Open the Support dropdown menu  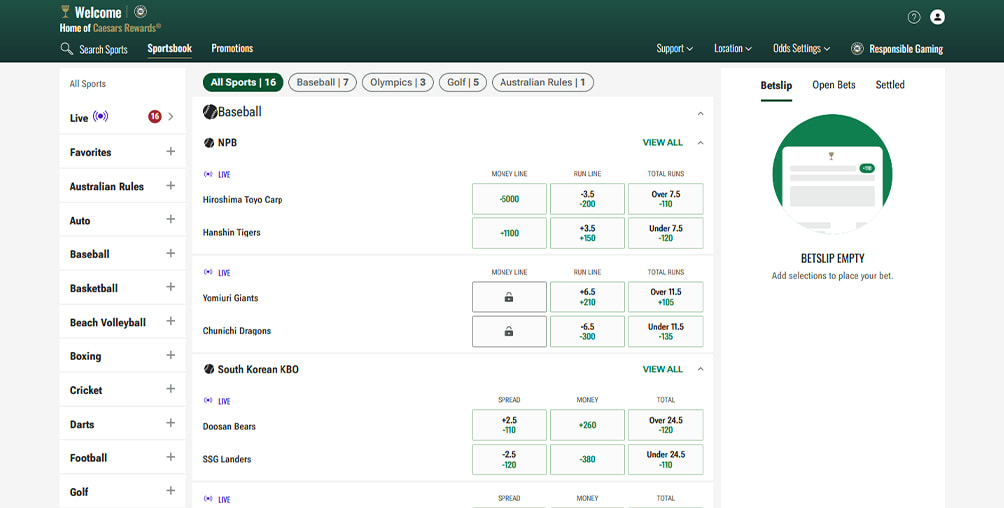[674, 49]
